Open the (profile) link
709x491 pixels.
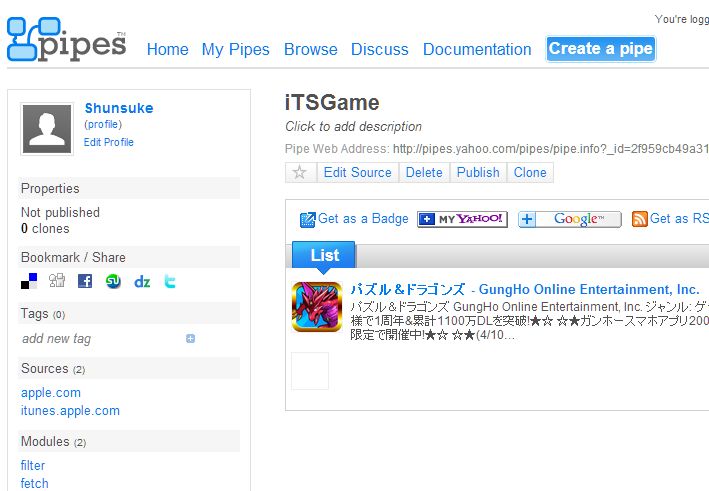[103, 124]
